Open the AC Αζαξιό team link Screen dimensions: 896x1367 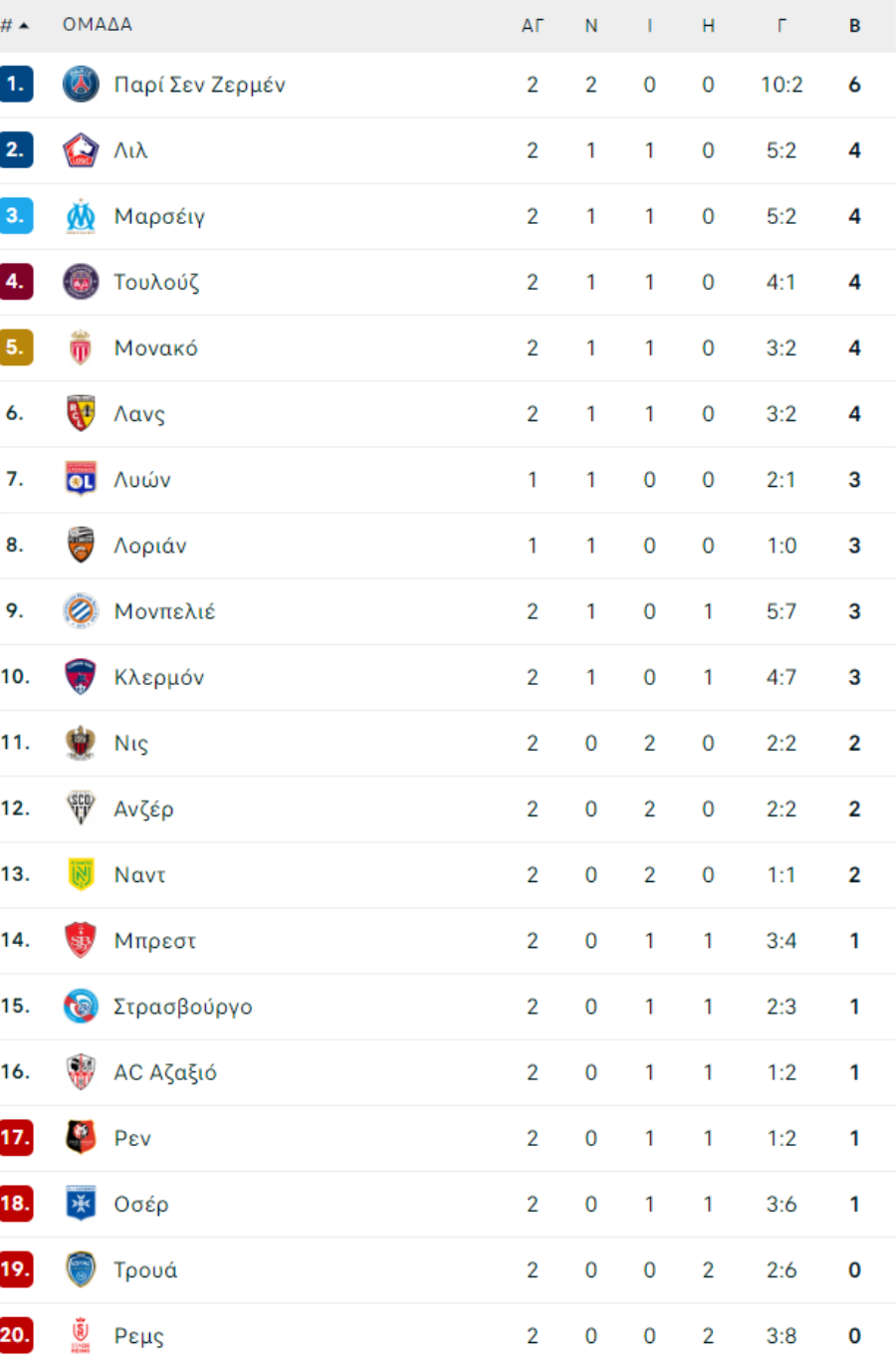[x=165, y=1072]
